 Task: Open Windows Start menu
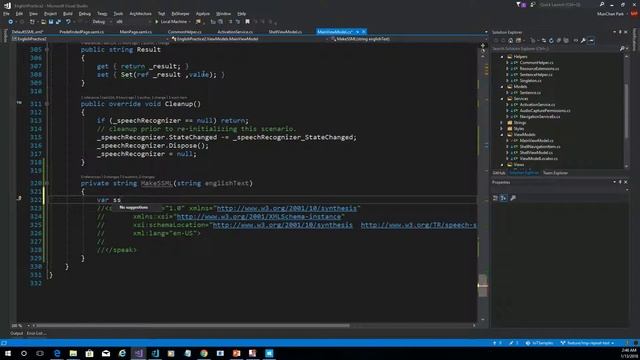[x=8, y=353]
